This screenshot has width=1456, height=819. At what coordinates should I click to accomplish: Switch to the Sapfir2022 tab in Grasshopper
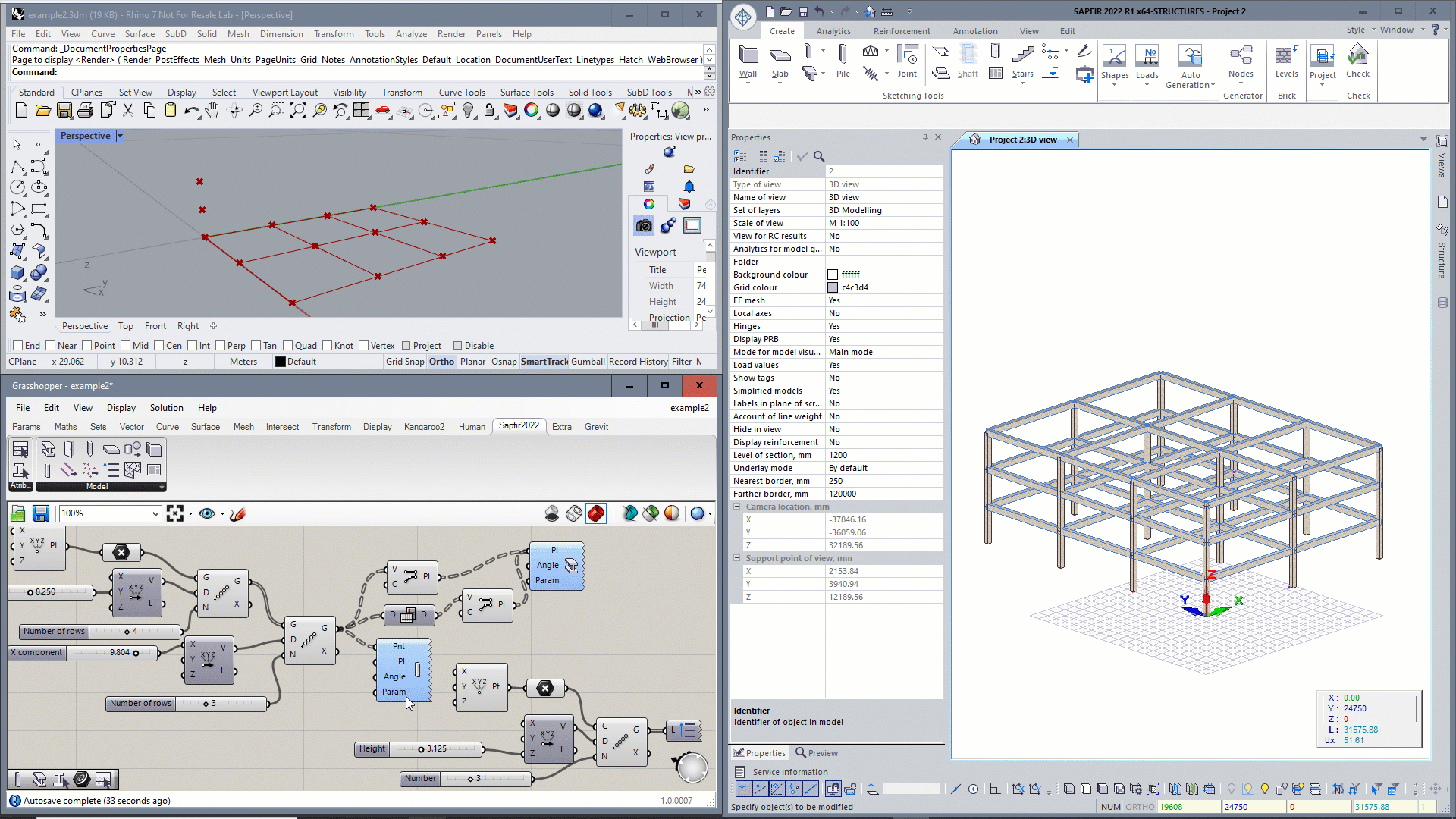[519, 426]
